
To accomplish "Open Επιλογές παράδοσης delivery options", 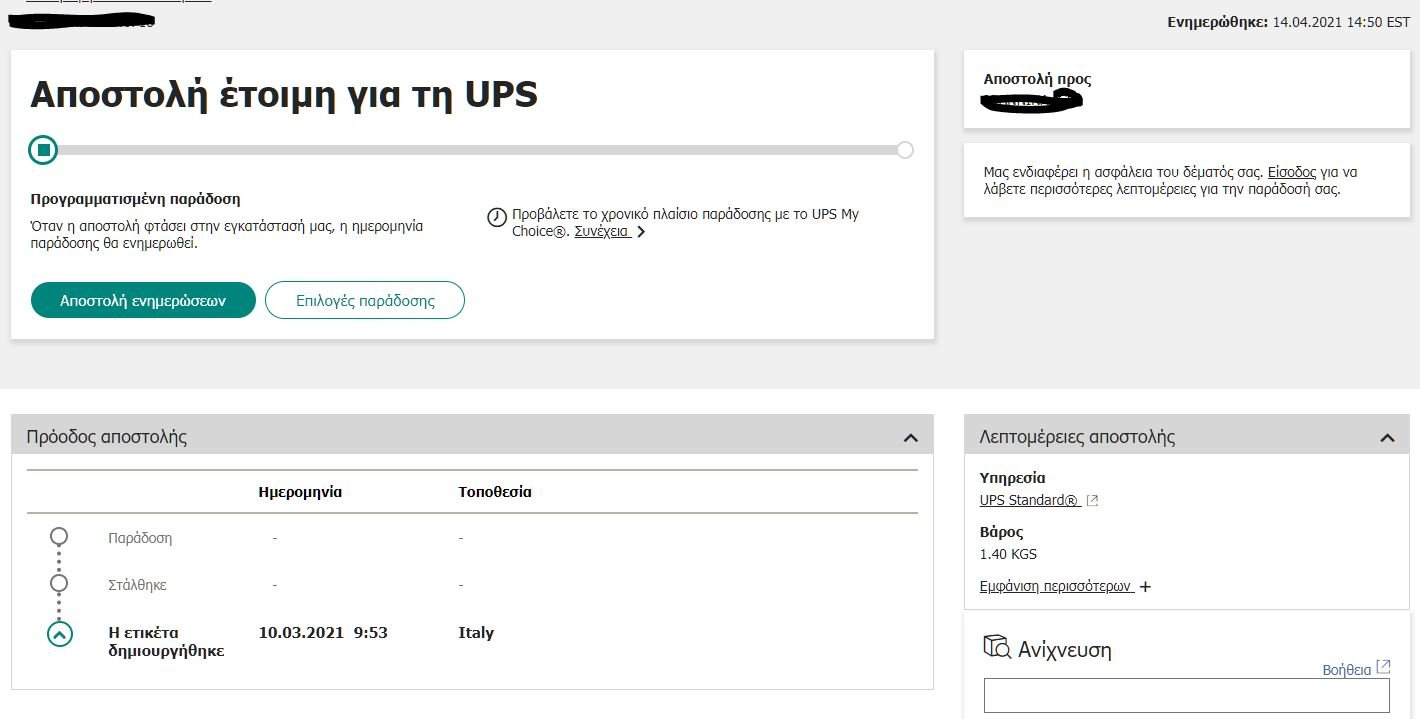I will click(x=365, y=300).
